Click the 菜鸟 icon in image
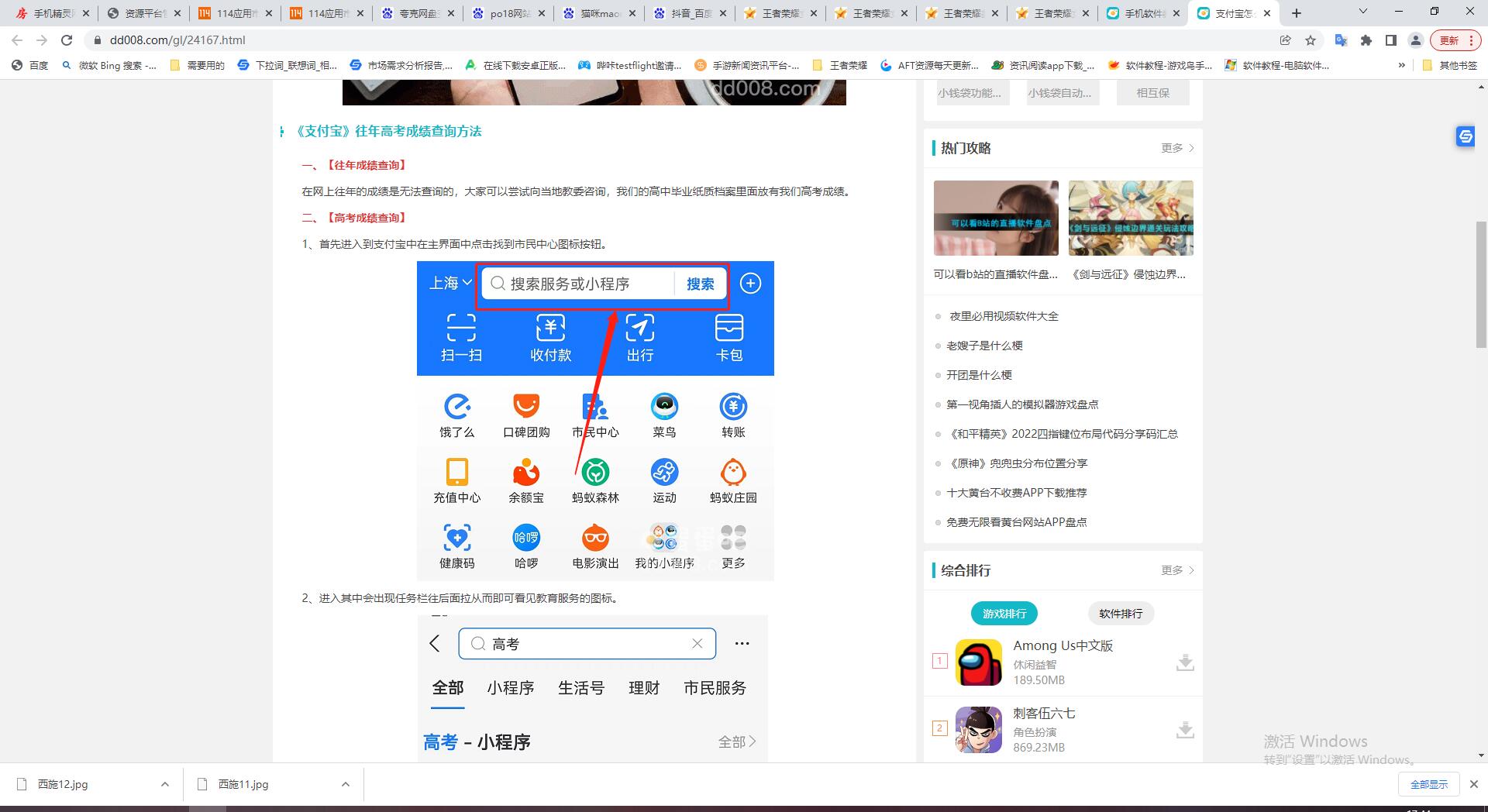The height and width of the screenshot is (812, 1488). pos(664,416)
